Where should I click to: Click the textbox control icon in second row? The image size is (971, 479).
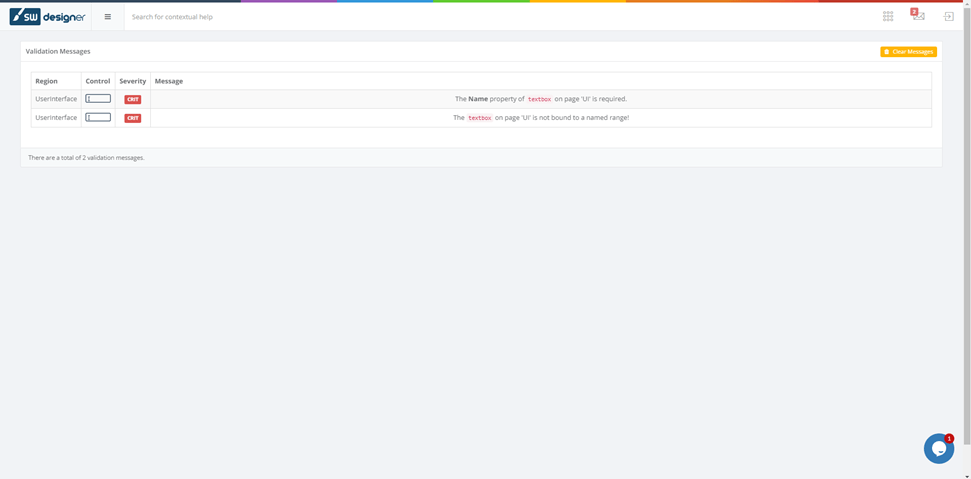point(98,118)
